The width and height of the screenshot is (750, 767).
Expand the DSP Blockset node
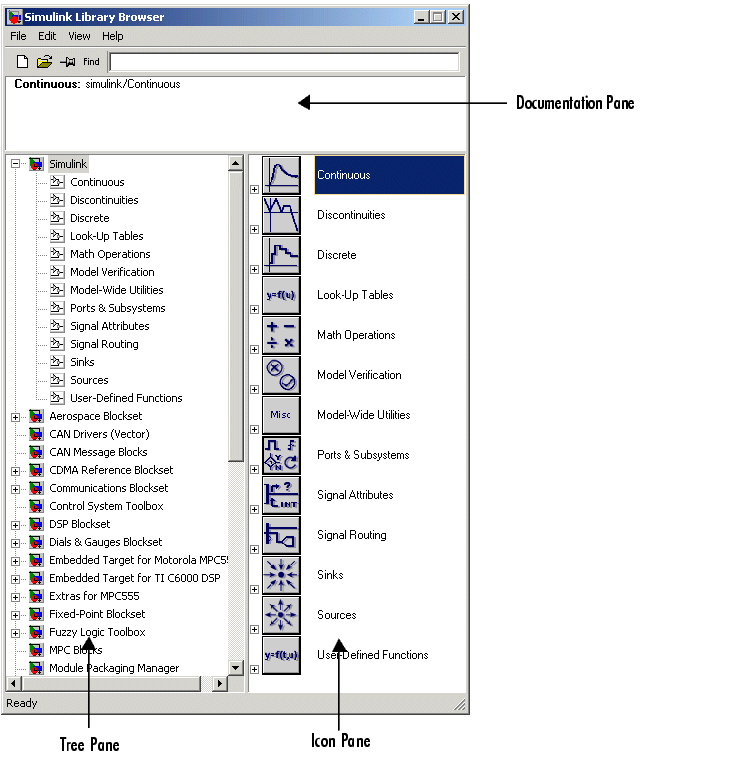(16, 525)
